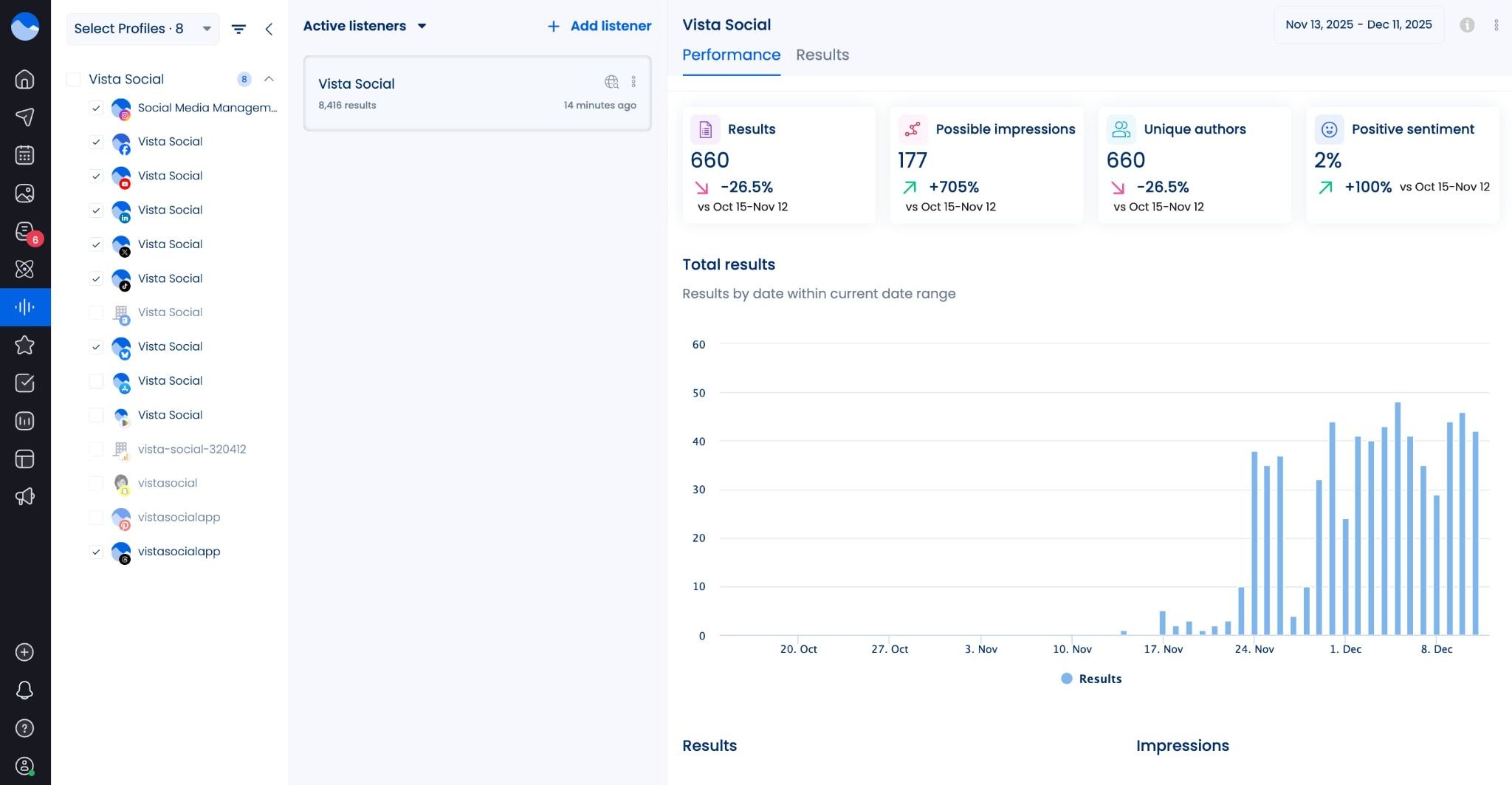
Task: Click the paper plane publish icon
Action: pyautogui.click(x=24, y=117)
